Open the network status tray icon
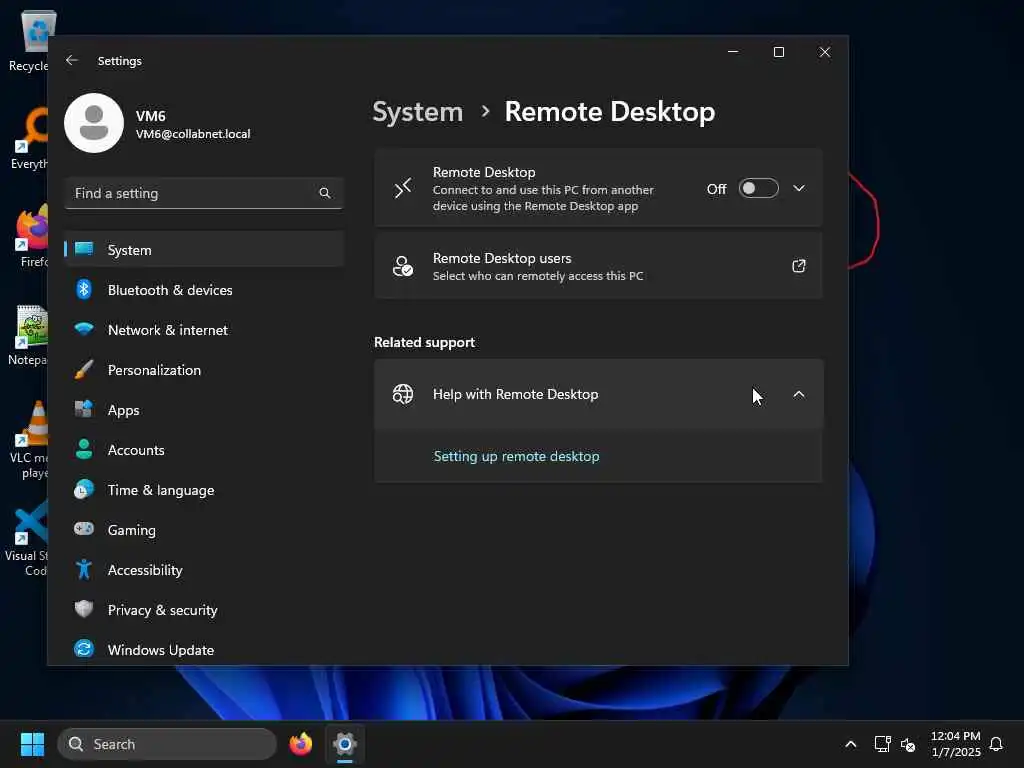The image size is (1024, 768). pos(882,744)
